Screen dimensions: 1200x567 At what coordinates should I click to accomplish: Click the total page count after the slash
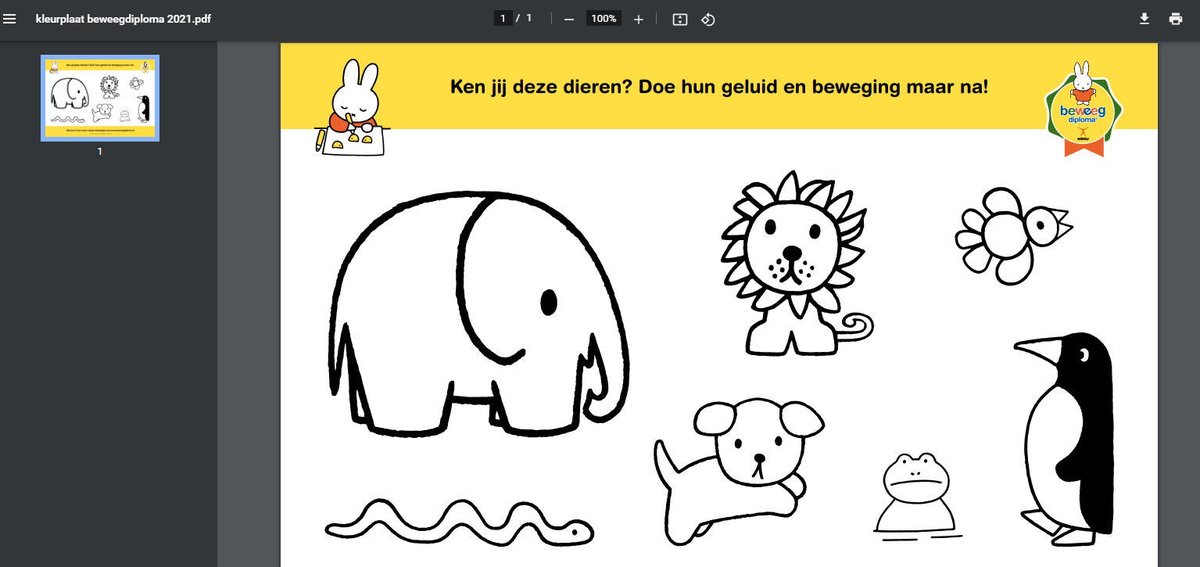click(x=527, y=18)
